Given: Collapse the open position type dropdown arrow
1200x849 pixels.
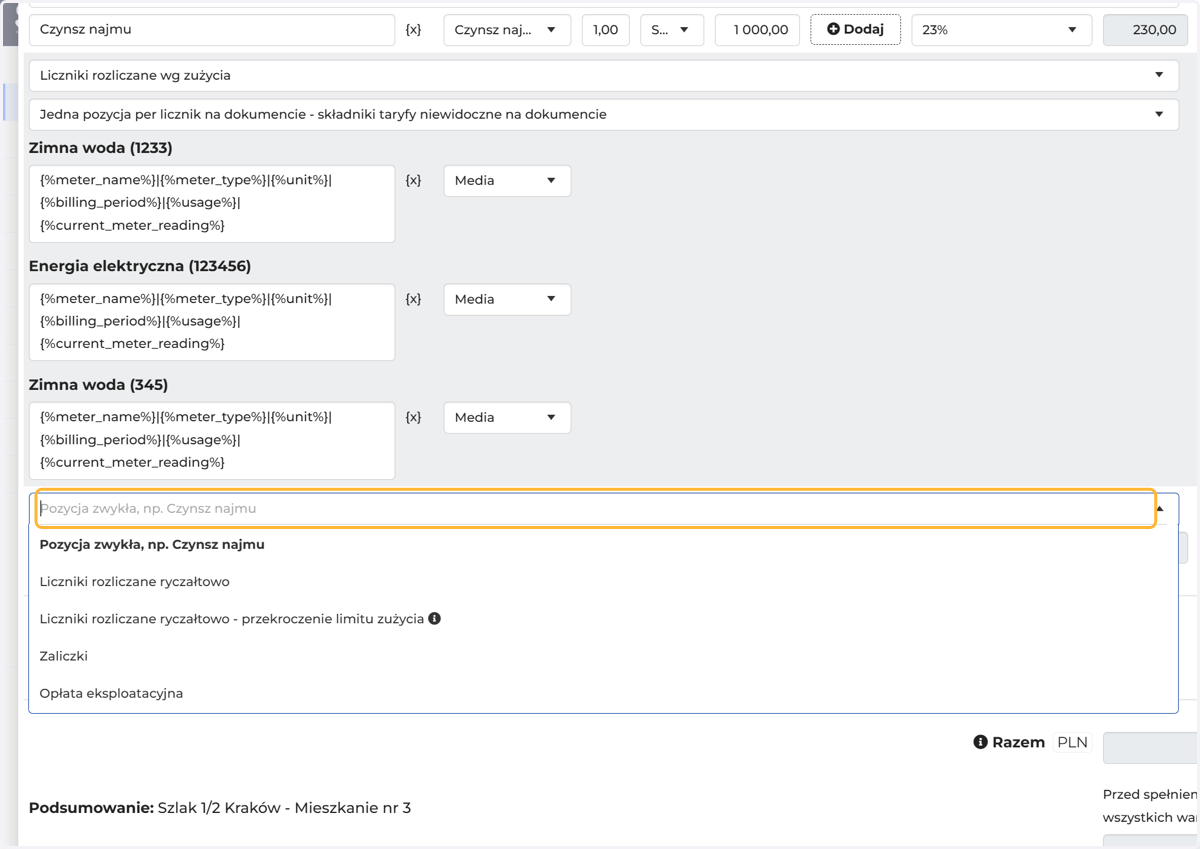Looking at the screenshot, I should [1160, 509].
